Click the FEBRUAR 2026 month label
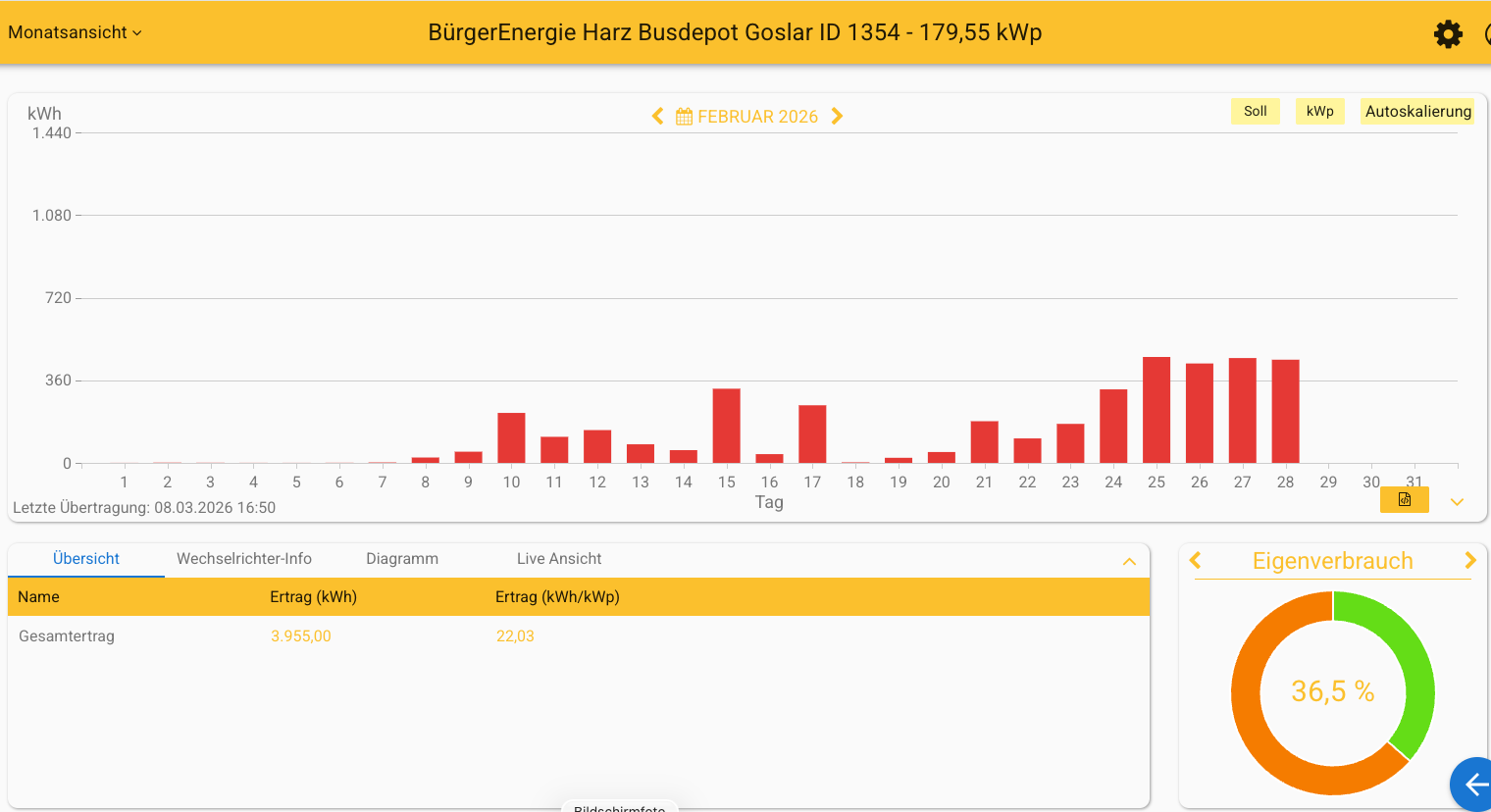The width and height of the screenshot is (1491, 812). 757,117
